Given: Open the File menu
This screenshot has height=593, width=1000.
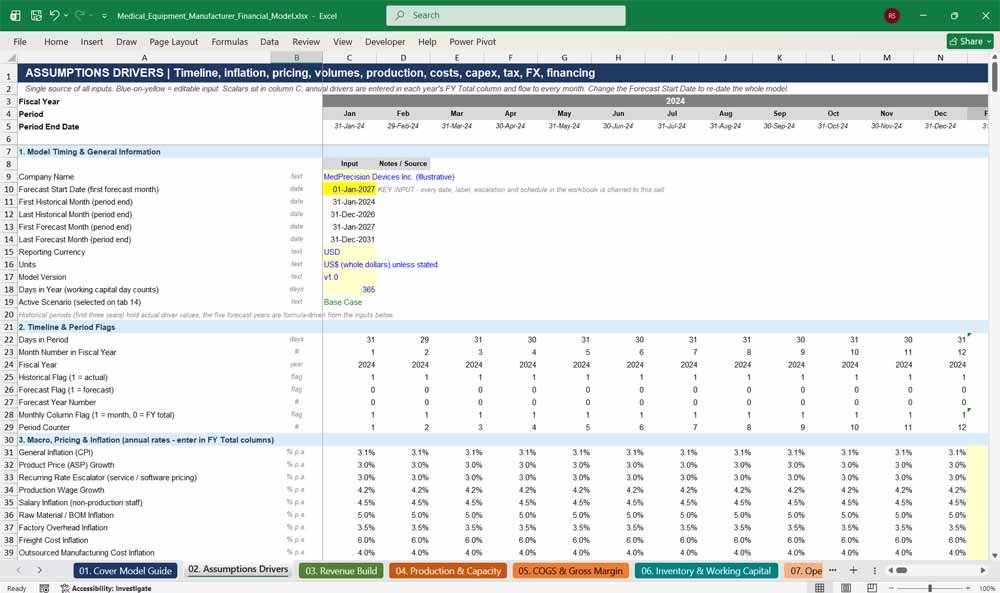Looking at the screenshot, I should pyautogui.click(x=20, y=41).
